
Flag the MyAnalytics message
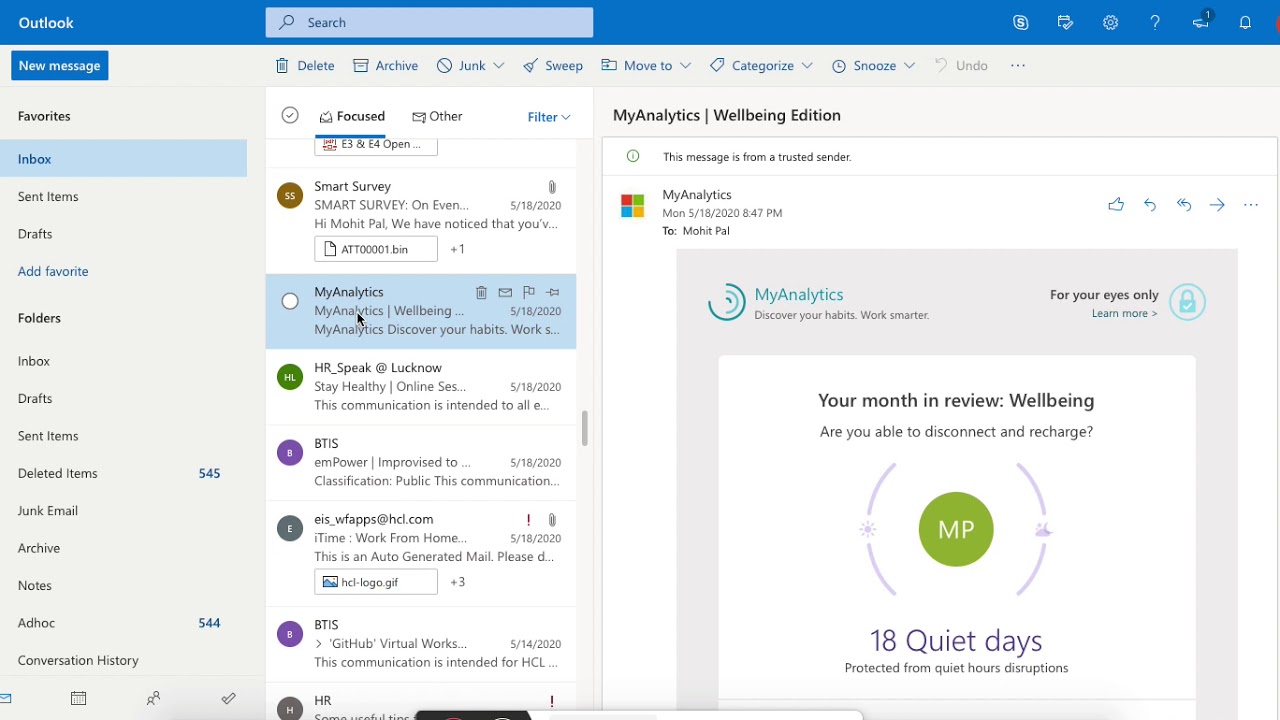pyautogui.click(x=529, y=292)
